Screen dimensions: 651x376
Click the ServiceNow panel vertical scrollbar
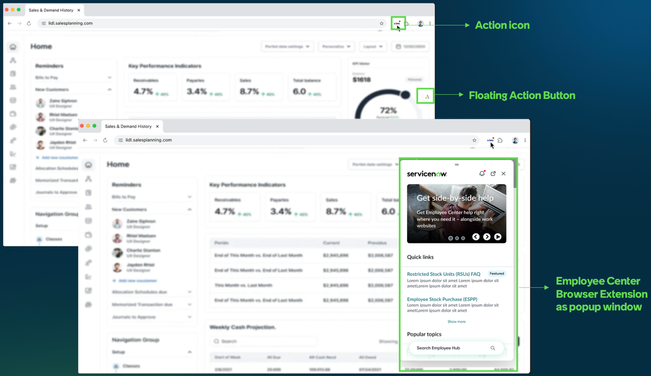coord(515,174)
